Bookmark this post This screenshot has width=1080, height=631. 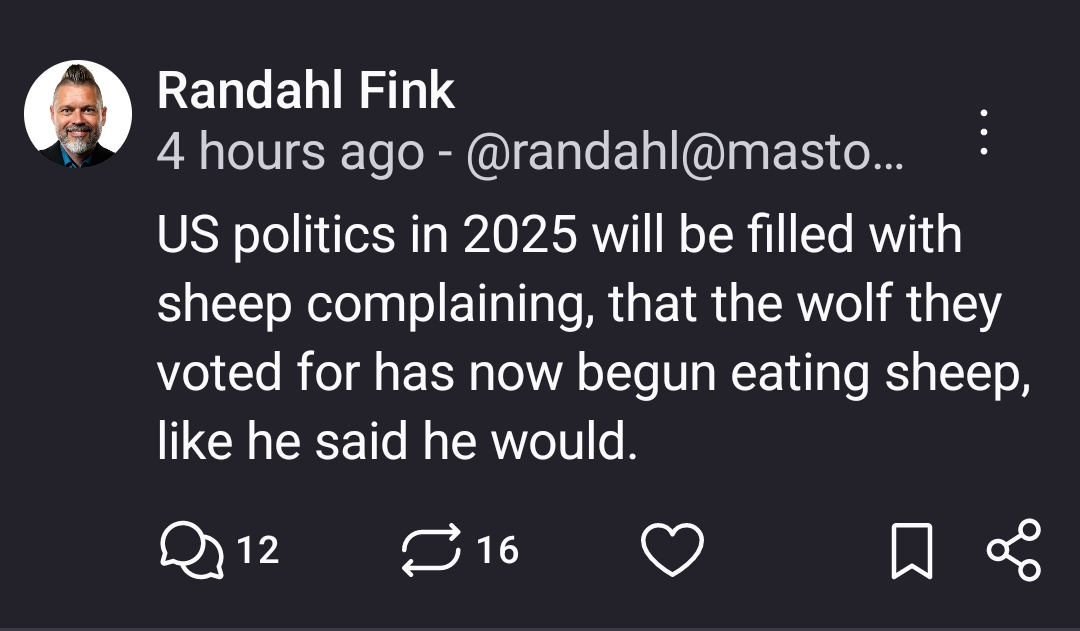coord(912,551)
